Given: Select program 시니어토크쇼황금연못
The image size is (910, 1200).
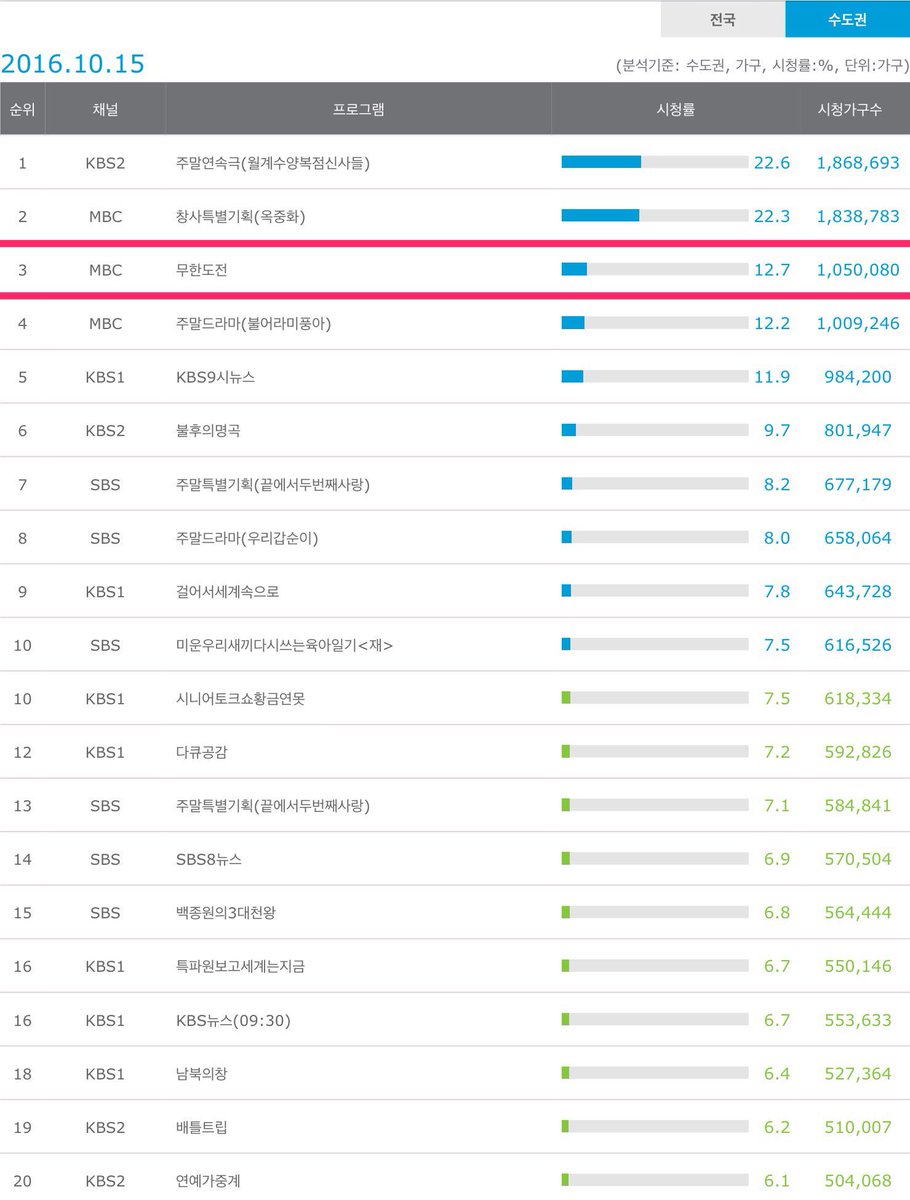Looking at the screenshot, I should pyautogui.click(x=240, y=698).
